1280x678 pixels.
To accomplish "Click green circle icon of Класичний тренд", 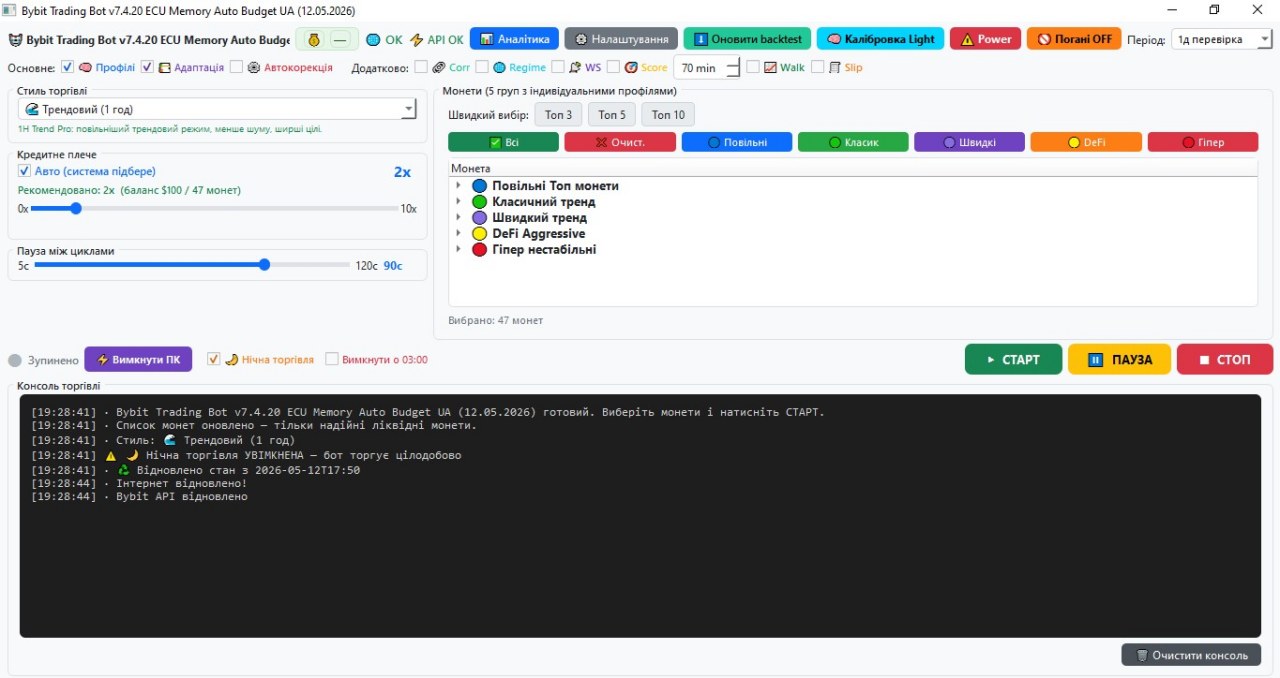I will tap(479, 202).
